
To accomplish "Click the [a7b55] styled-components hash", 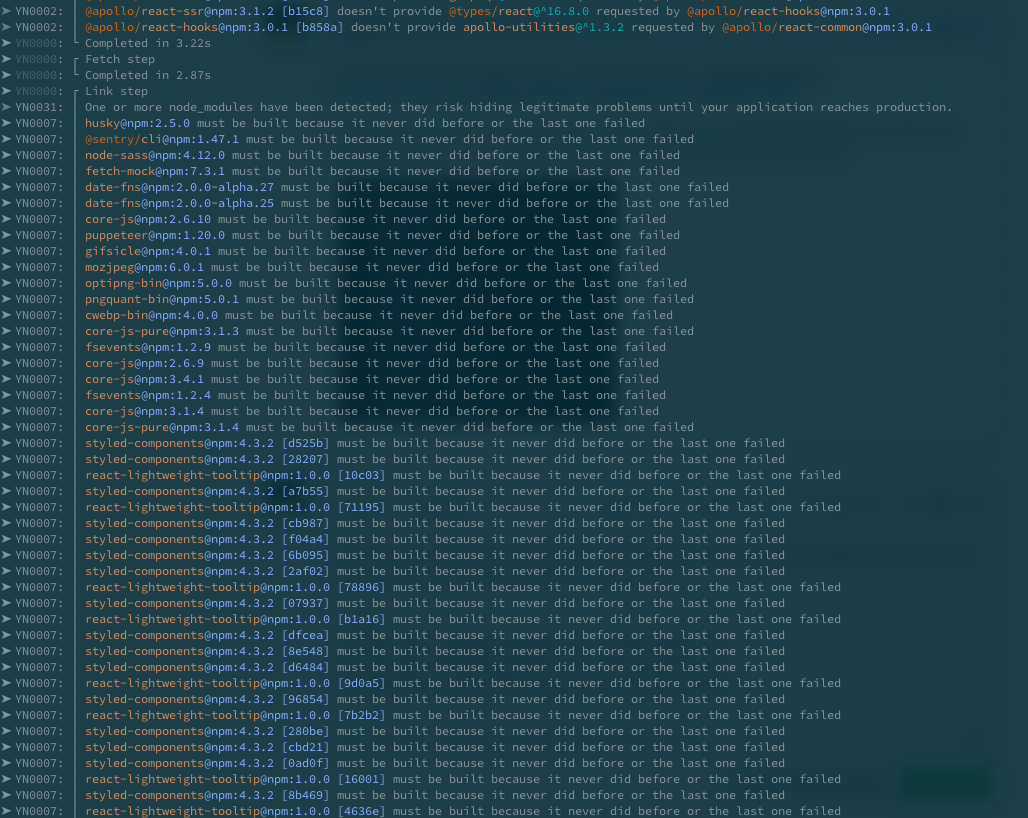I will coord(306,491).
